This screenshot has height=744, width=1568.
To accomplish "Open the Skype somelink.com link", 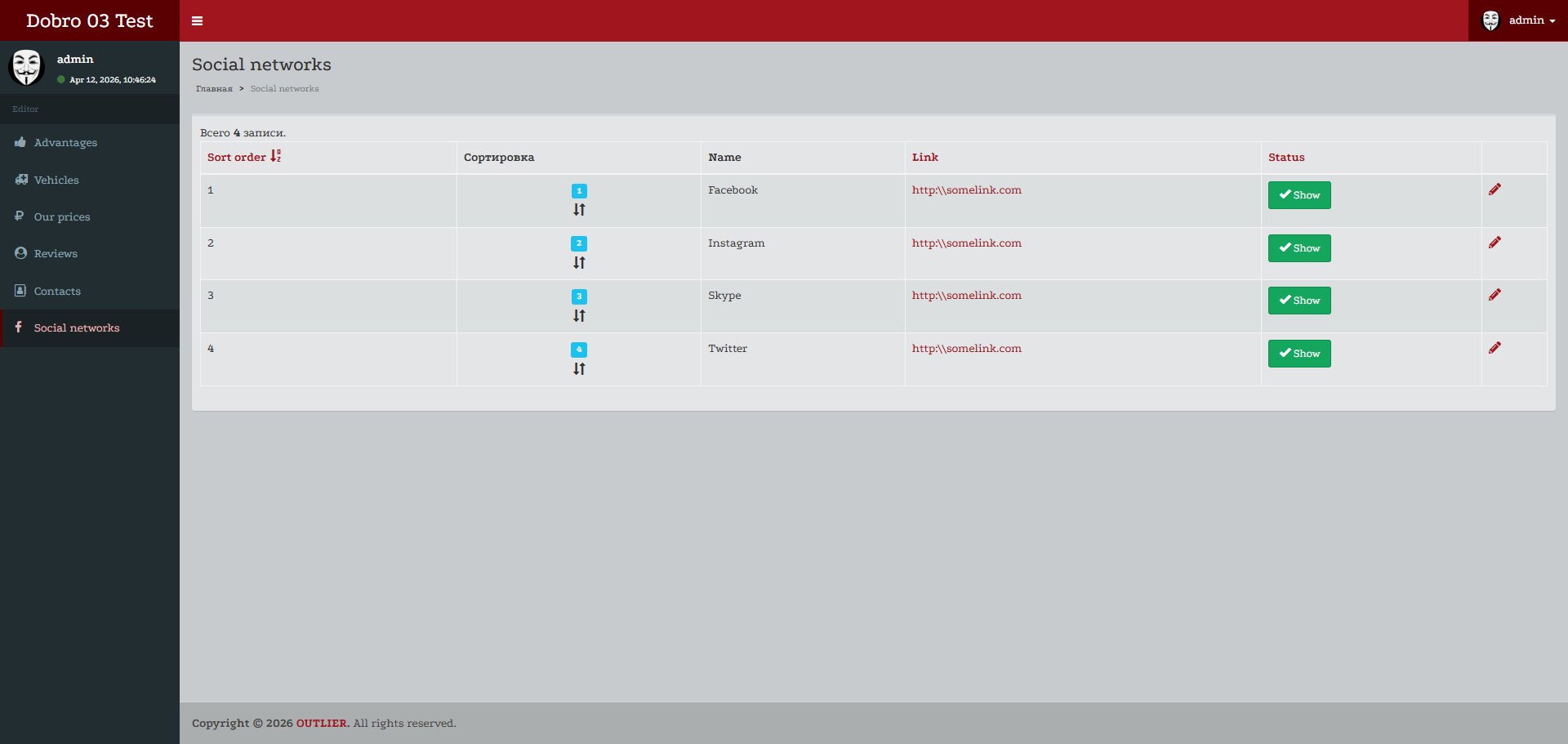I will [966, 296].
